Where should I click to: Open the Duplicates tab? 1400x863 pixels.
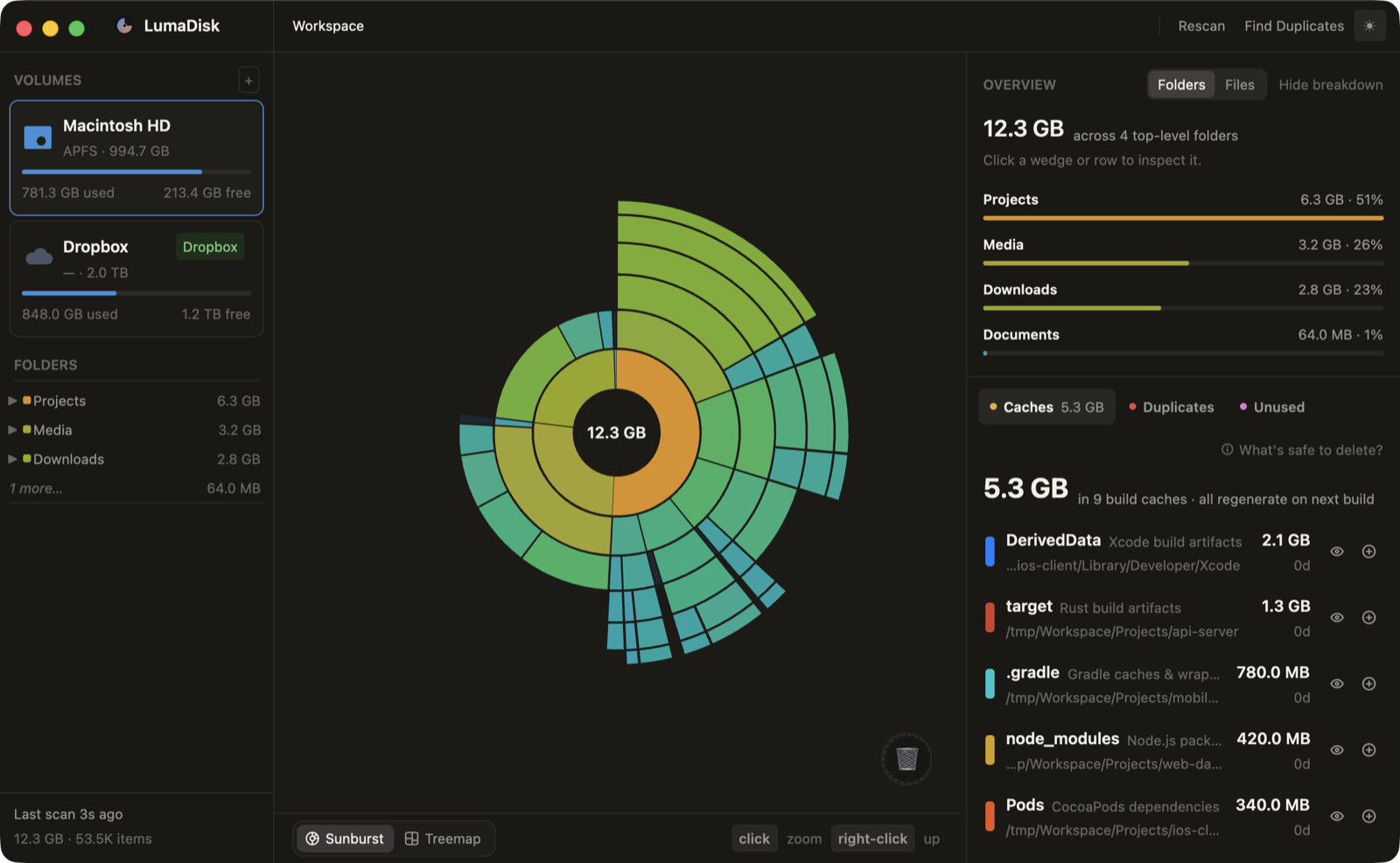pos(1171,407)
